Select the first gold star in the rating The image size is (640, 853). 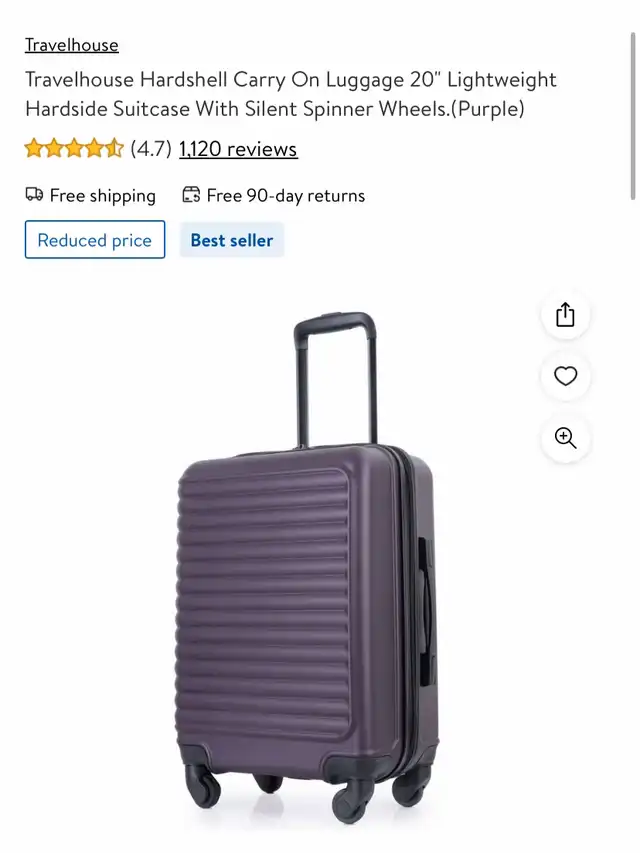pos(34,148)
